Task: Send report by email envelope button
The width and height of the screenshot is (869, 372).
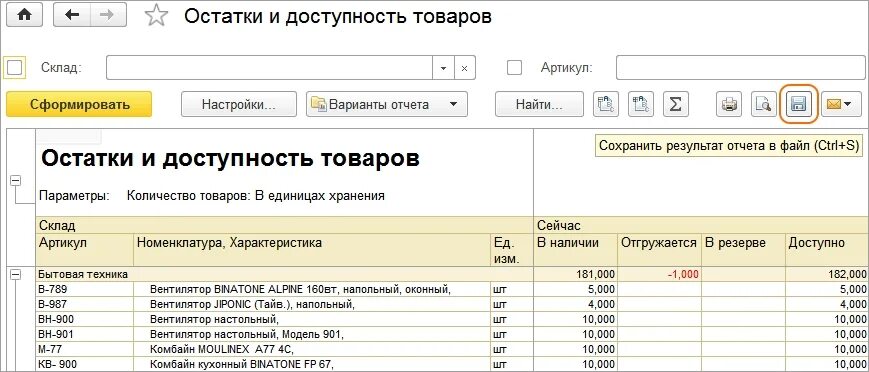Action: tap(840, 104)
